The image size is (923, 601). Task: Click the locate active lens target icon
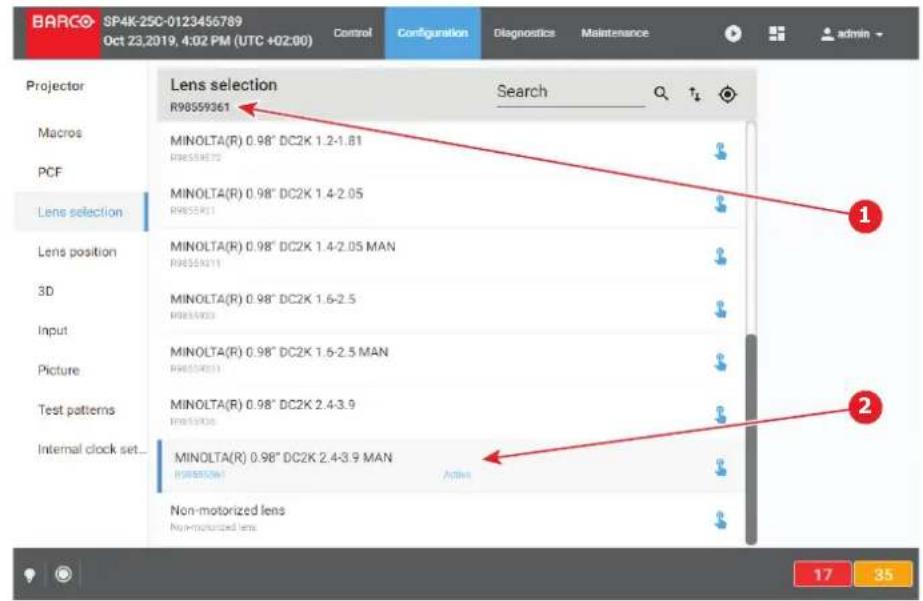tap(728, 94)
